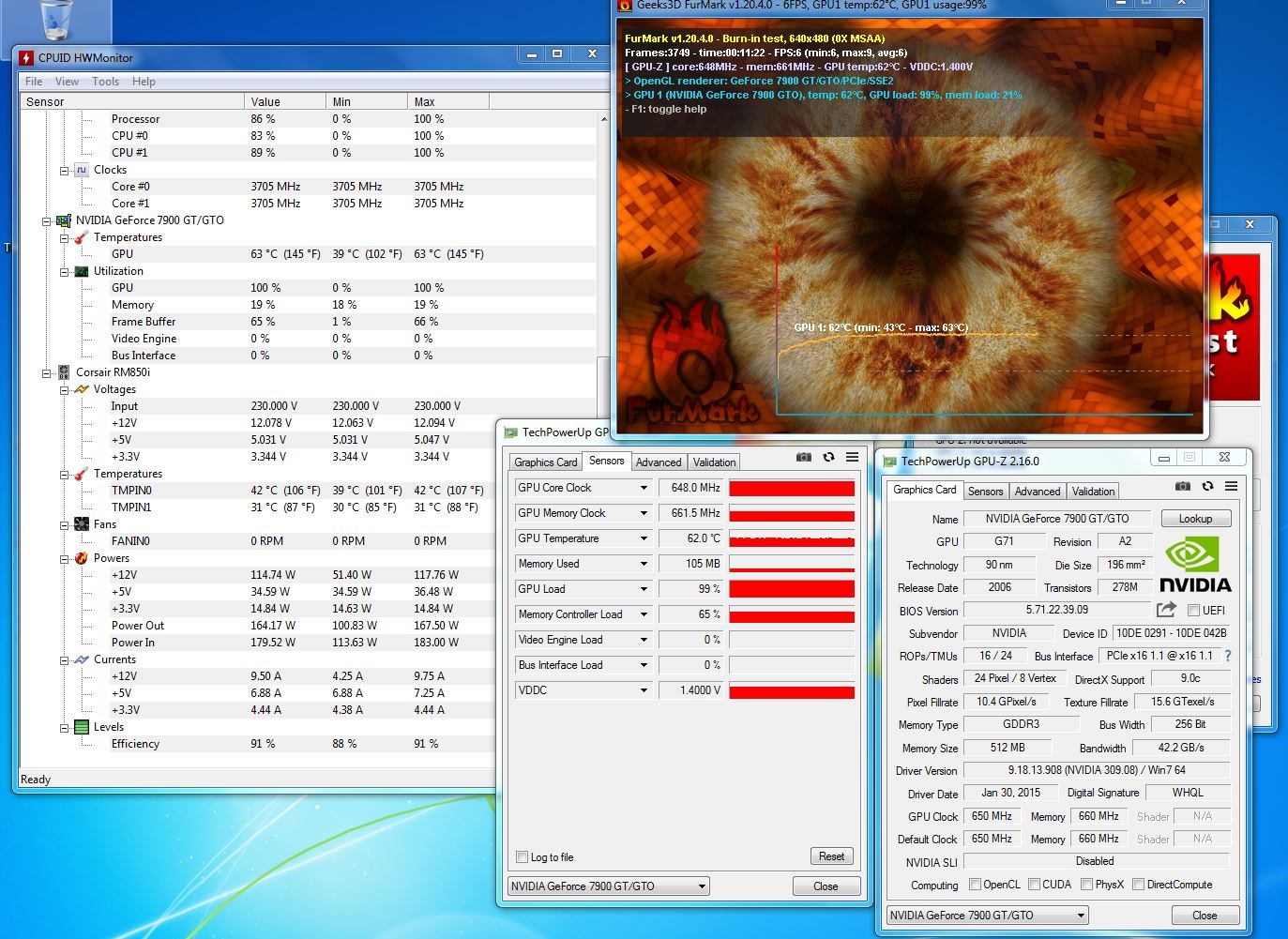1288x939 pixels.
Task: Open the Help menu in HWMonitor
Action: pyautogui.click(x=144, y=82)
